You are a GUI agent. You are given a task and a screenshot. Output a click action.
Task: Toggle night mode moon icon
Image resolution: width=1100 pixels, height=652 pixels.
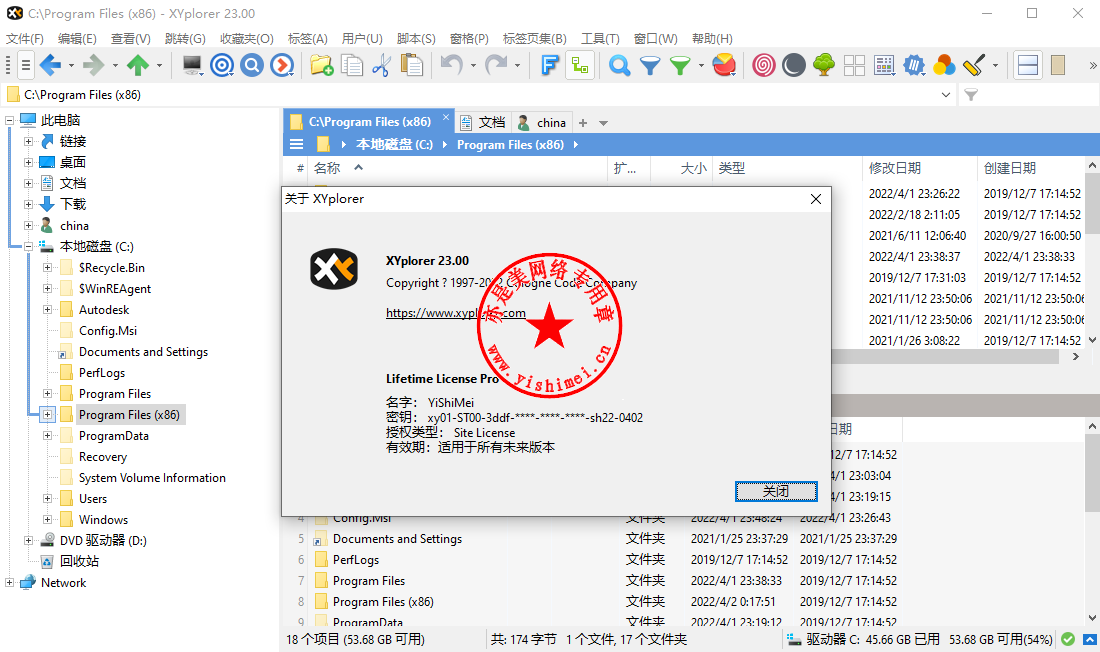(793, 66)
